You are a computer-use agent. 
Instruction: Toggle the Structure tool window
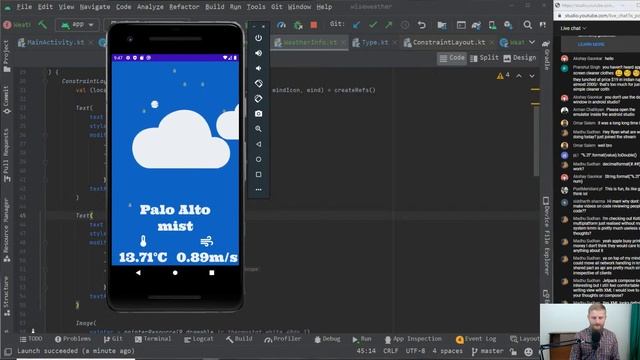point(7,296)
